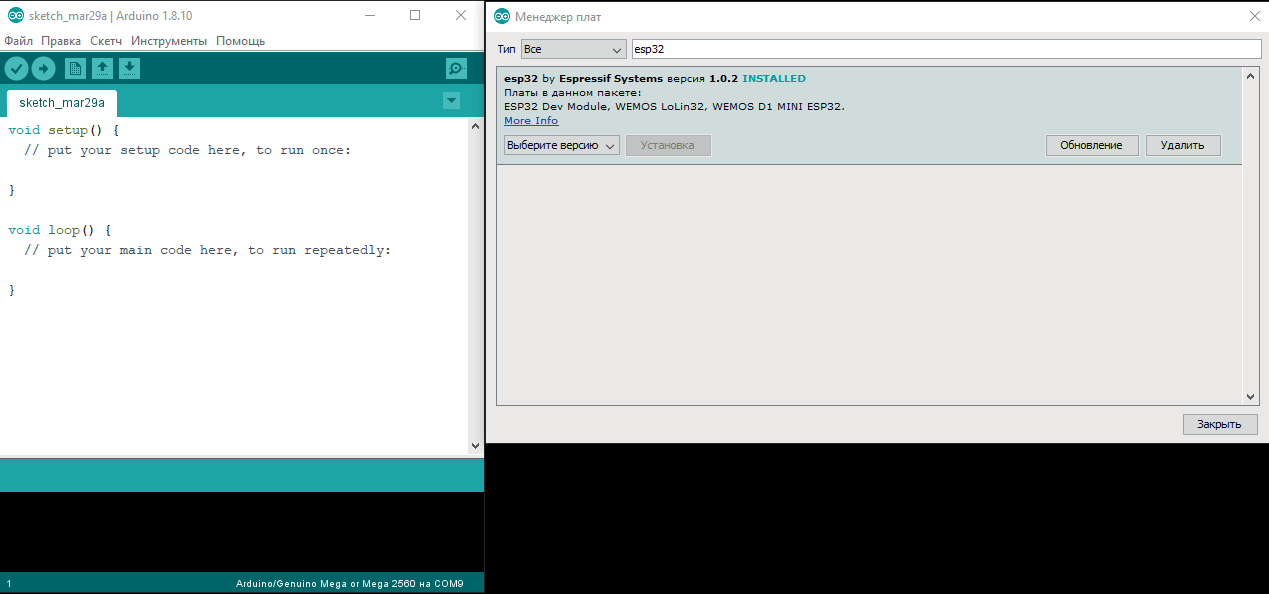The height and width of the screenshot is (594, 1269).
Task: Open the Инструменты menu
Action: [169, 41]
